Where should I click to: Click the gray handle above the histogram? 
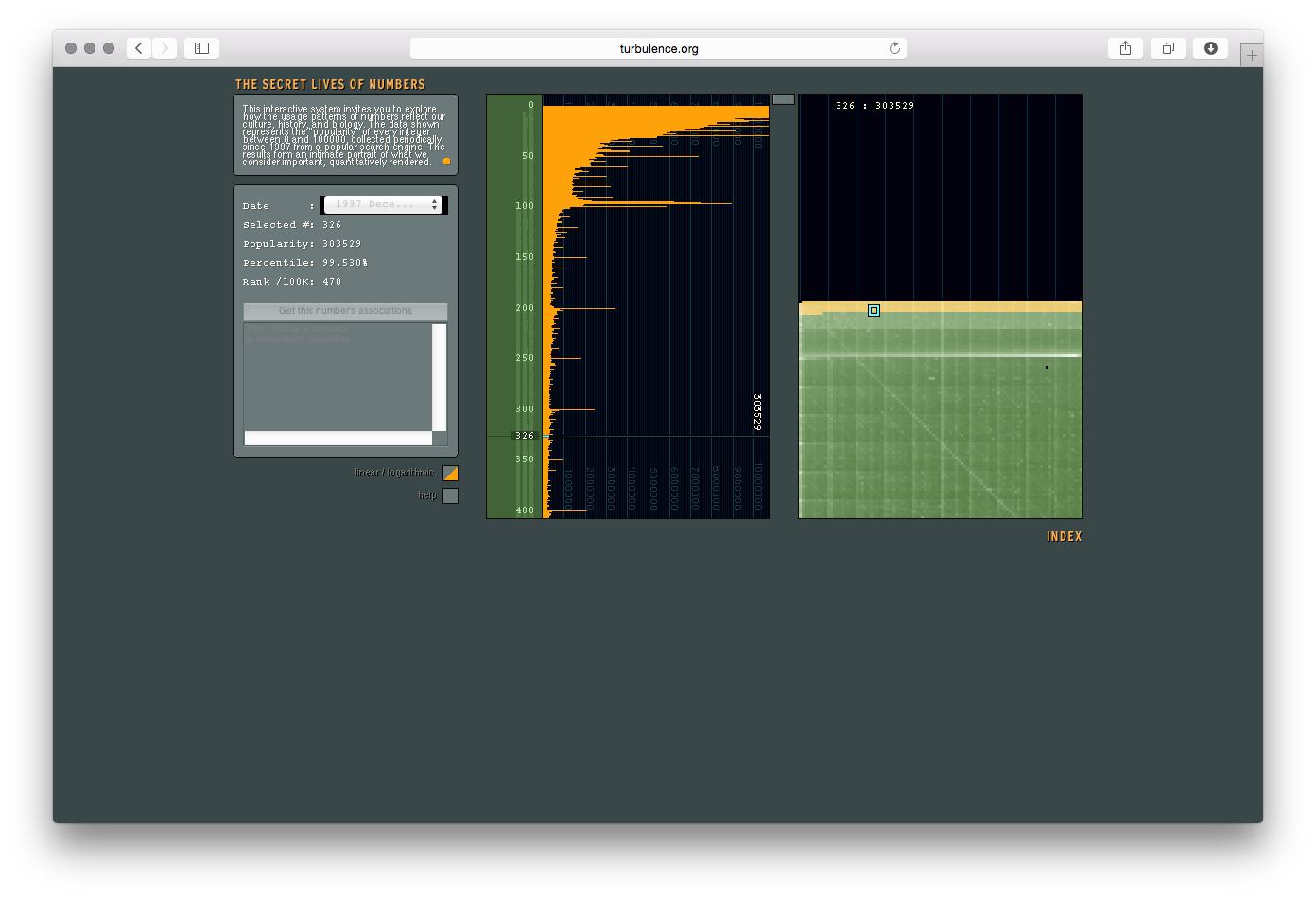pos(783,98)
